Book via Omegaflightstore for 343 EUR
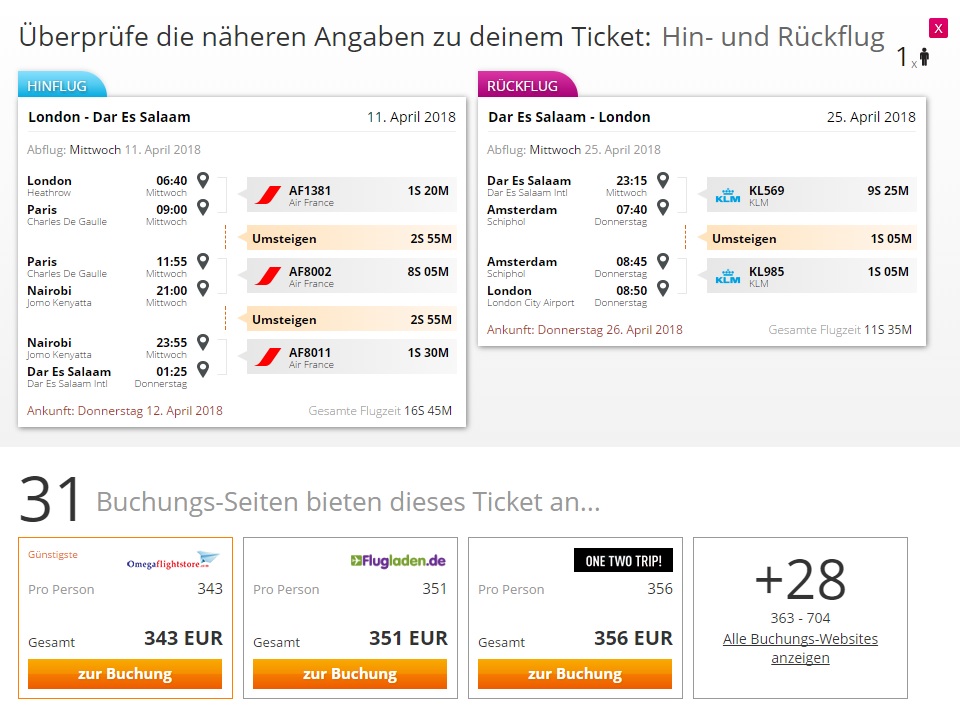The image size is (960, 716). click(x=125, y=674)
